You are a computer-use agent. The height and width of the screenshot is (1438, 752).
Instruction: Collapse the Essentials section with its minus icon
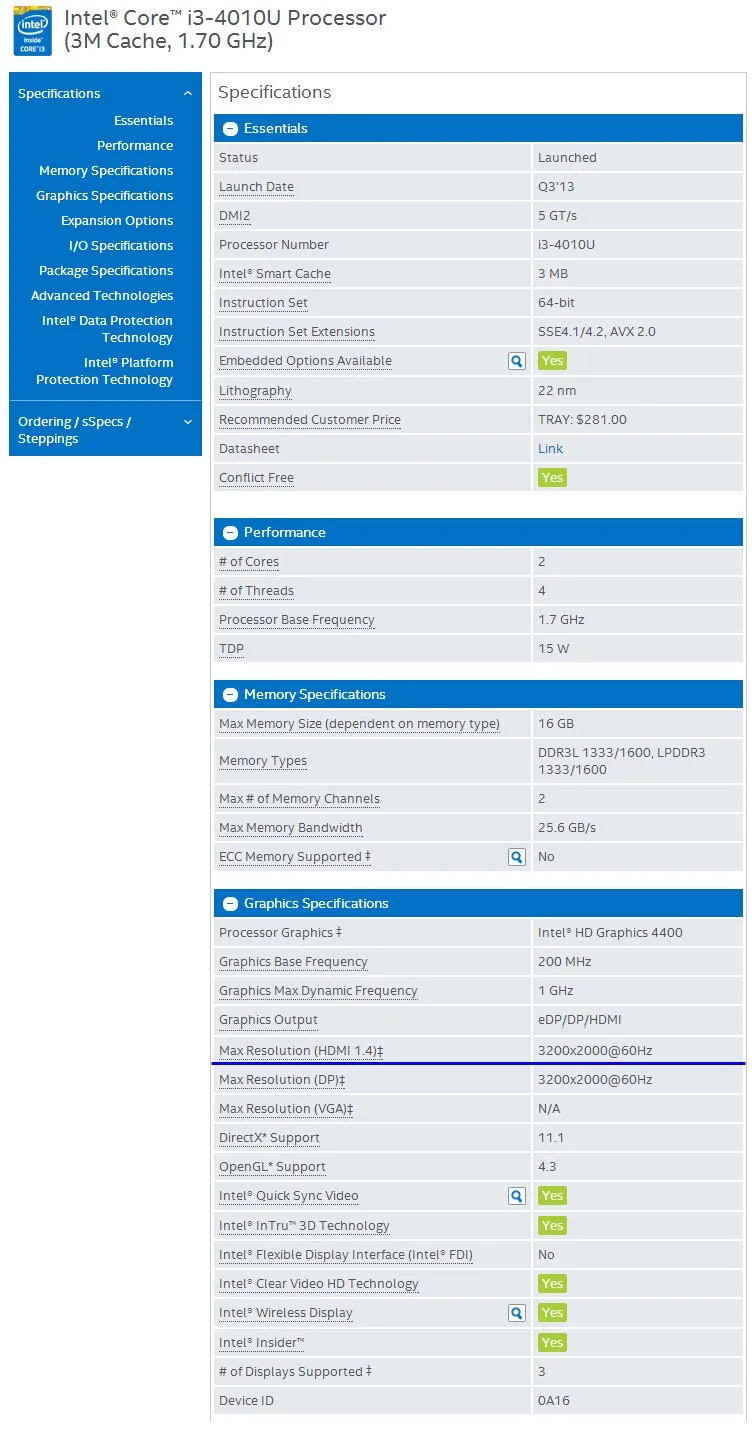[230, 129]
